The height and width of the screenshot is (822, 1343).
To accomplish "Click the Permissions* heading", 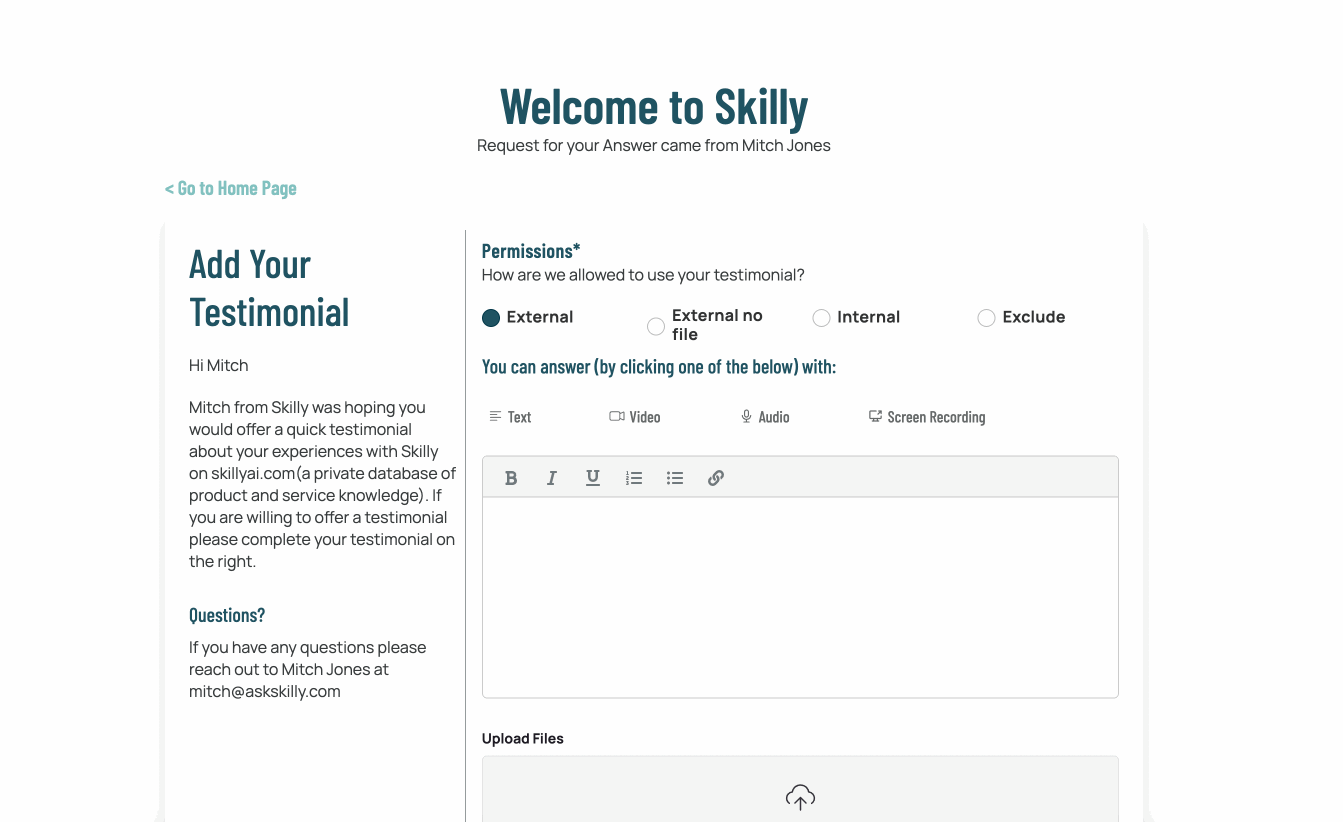I will point(531,251).
